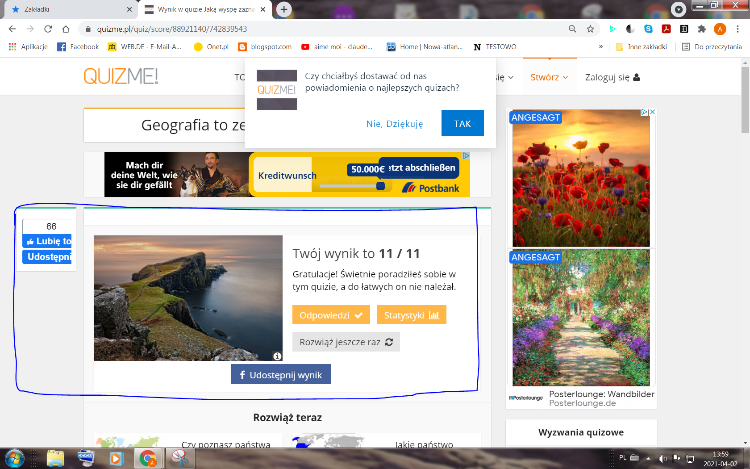Image resolution: width=750 pixels, height=469 pixels.
Task: Bookmark page with the star icon
Action: 591,29
